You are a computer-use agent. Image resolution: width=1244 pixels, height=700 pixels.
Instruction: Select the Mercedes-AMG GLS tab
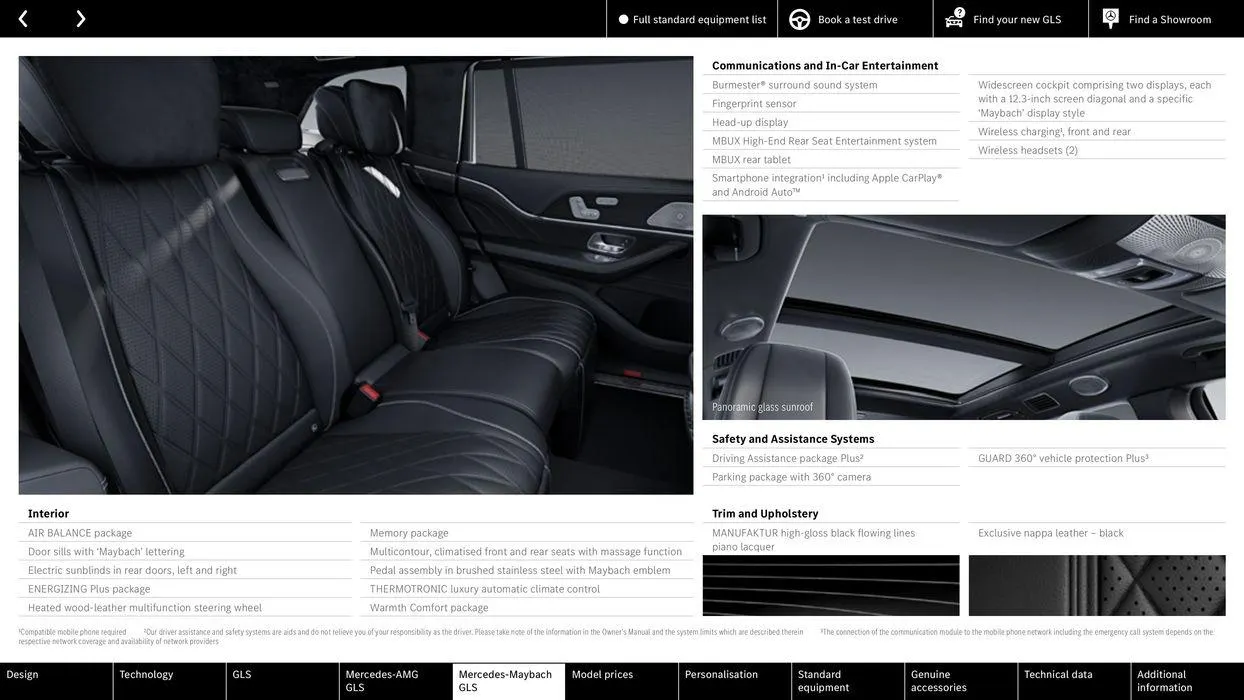pos(396,678)
